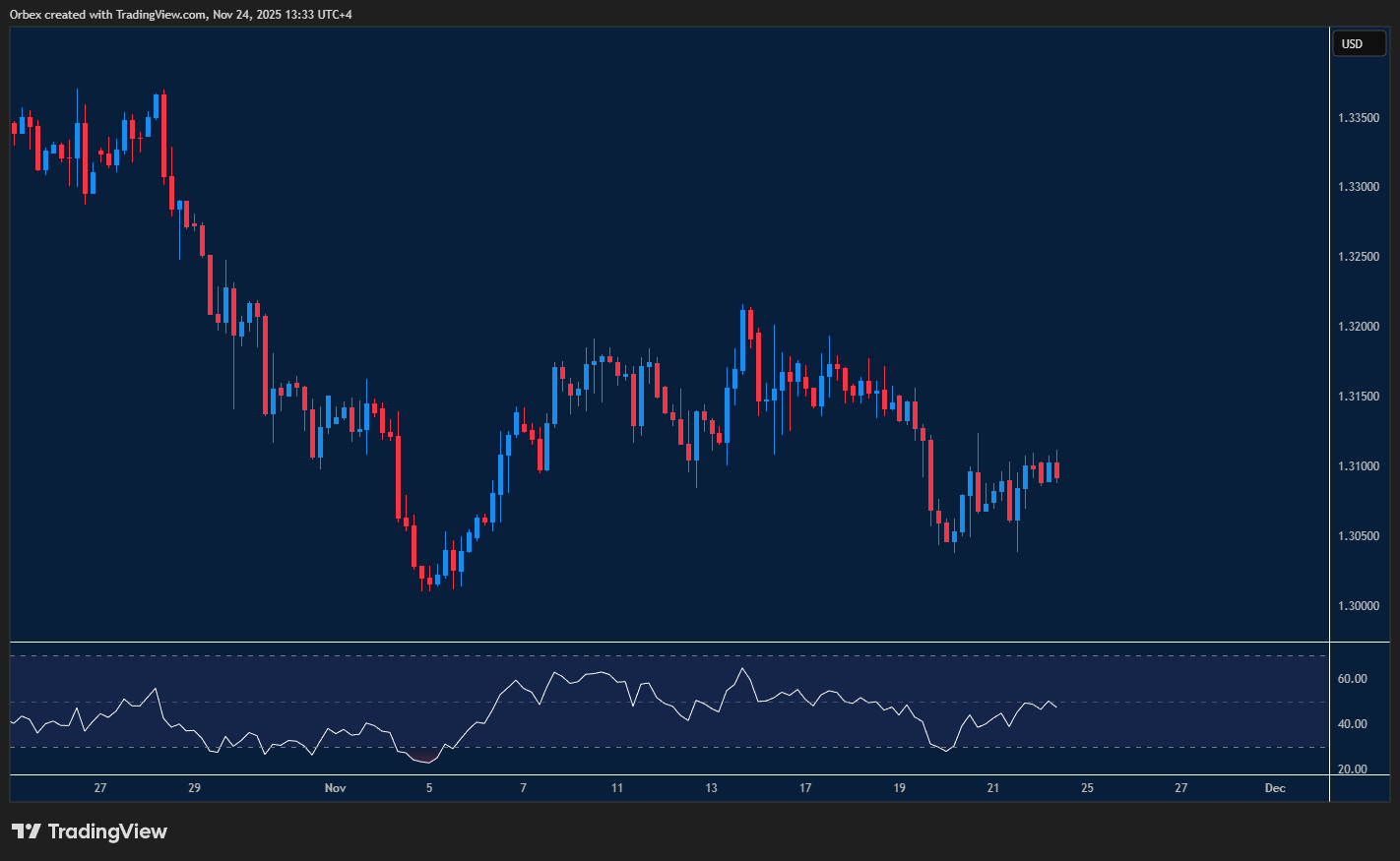
Task: Click the RSI 60.00 scale label
Action: tap(1352, 679)
